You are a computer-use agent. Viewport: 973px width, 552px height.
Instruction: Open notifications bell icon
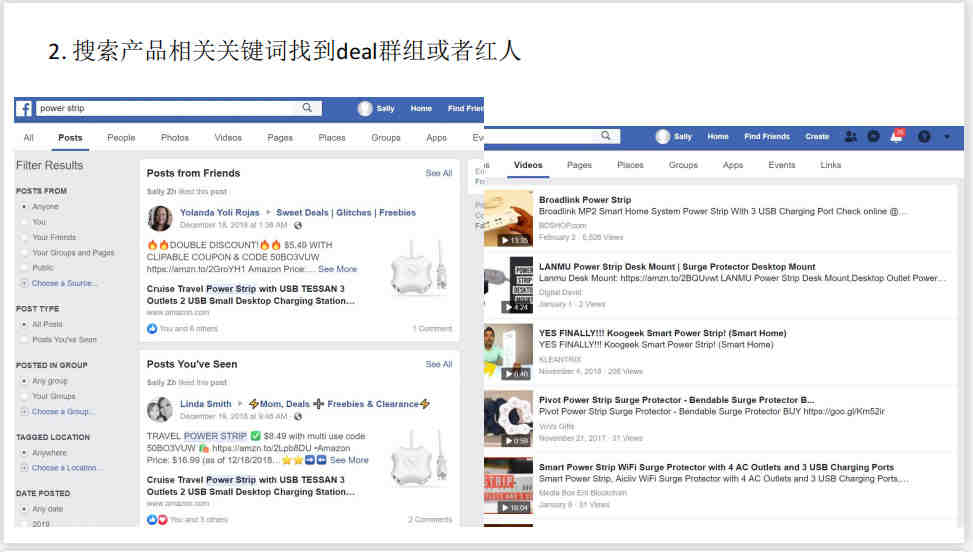[x=897, y=136]
